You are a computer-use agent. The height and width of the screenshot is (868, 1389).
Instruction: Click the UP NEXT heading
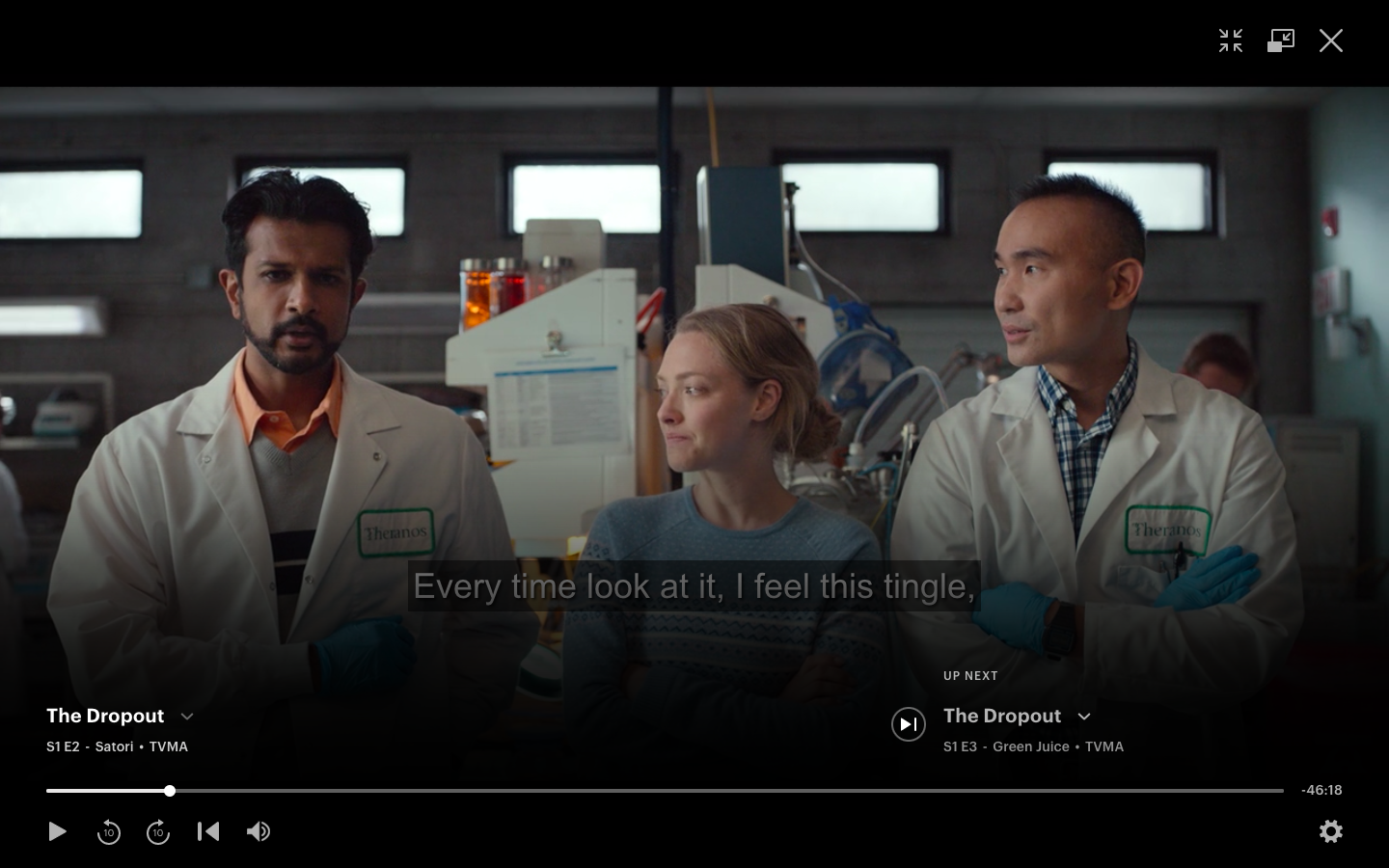tap(970, 676)
